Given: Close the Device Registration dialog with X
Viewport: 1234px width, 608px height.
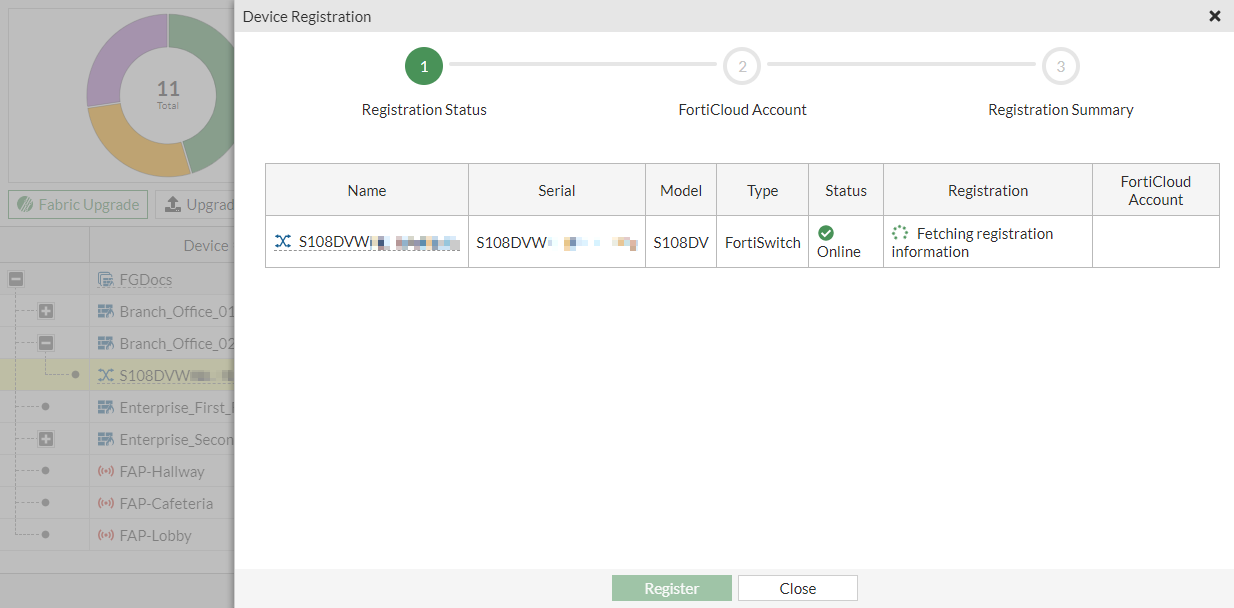Looking at the screenshot, I should [x=1215, y=16].
